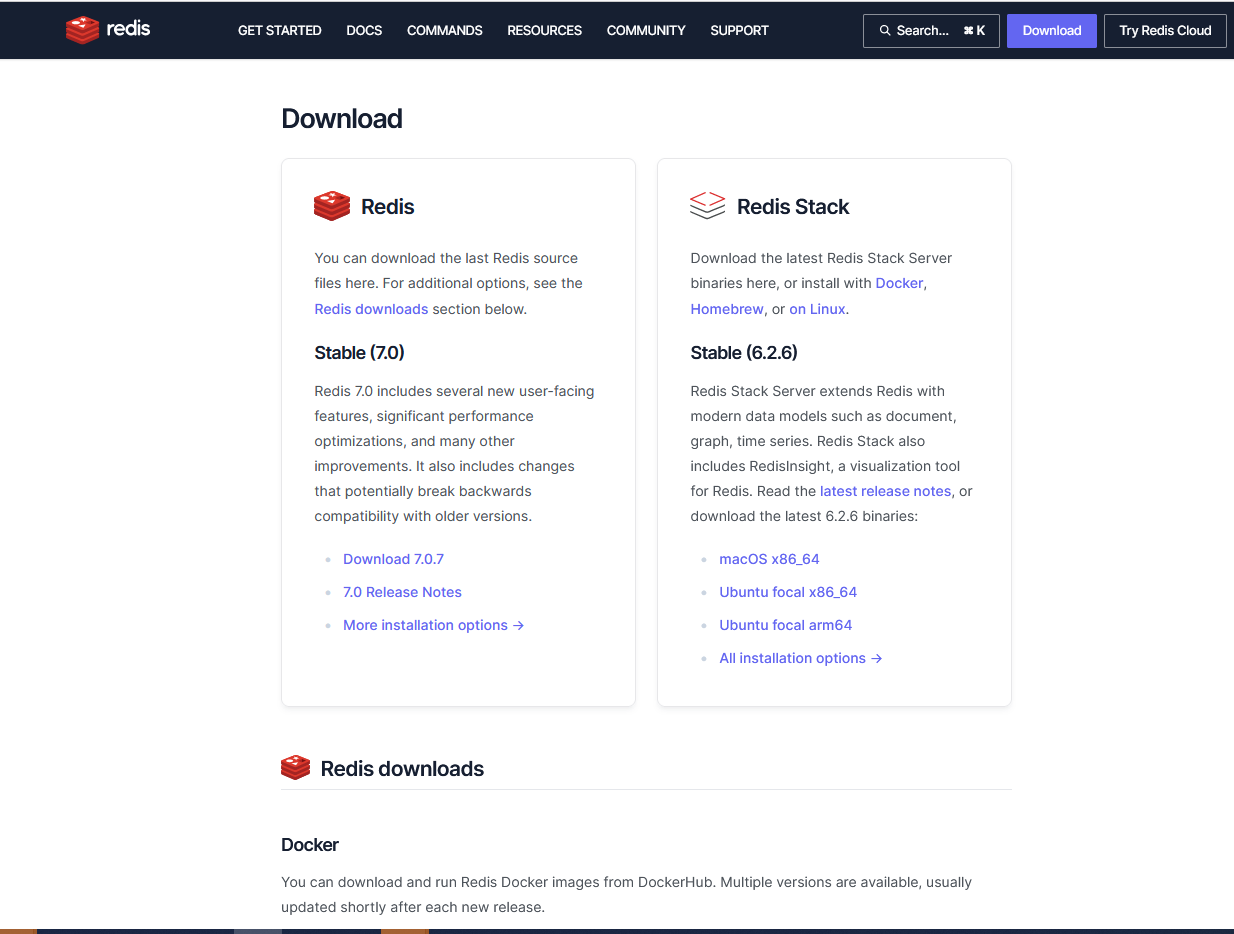This screenshot has width=1234, height=934.
Task: Click the Try Redis Cloud button
Action: (1165, 30)
